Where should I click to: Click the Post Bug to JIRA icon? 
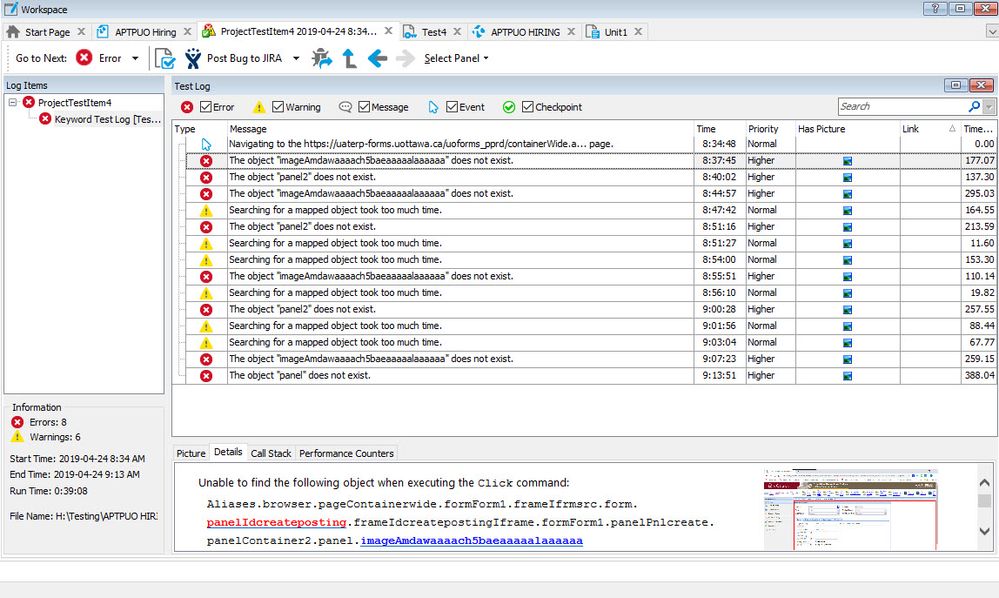pyautogui.click(x=192, y=58)
